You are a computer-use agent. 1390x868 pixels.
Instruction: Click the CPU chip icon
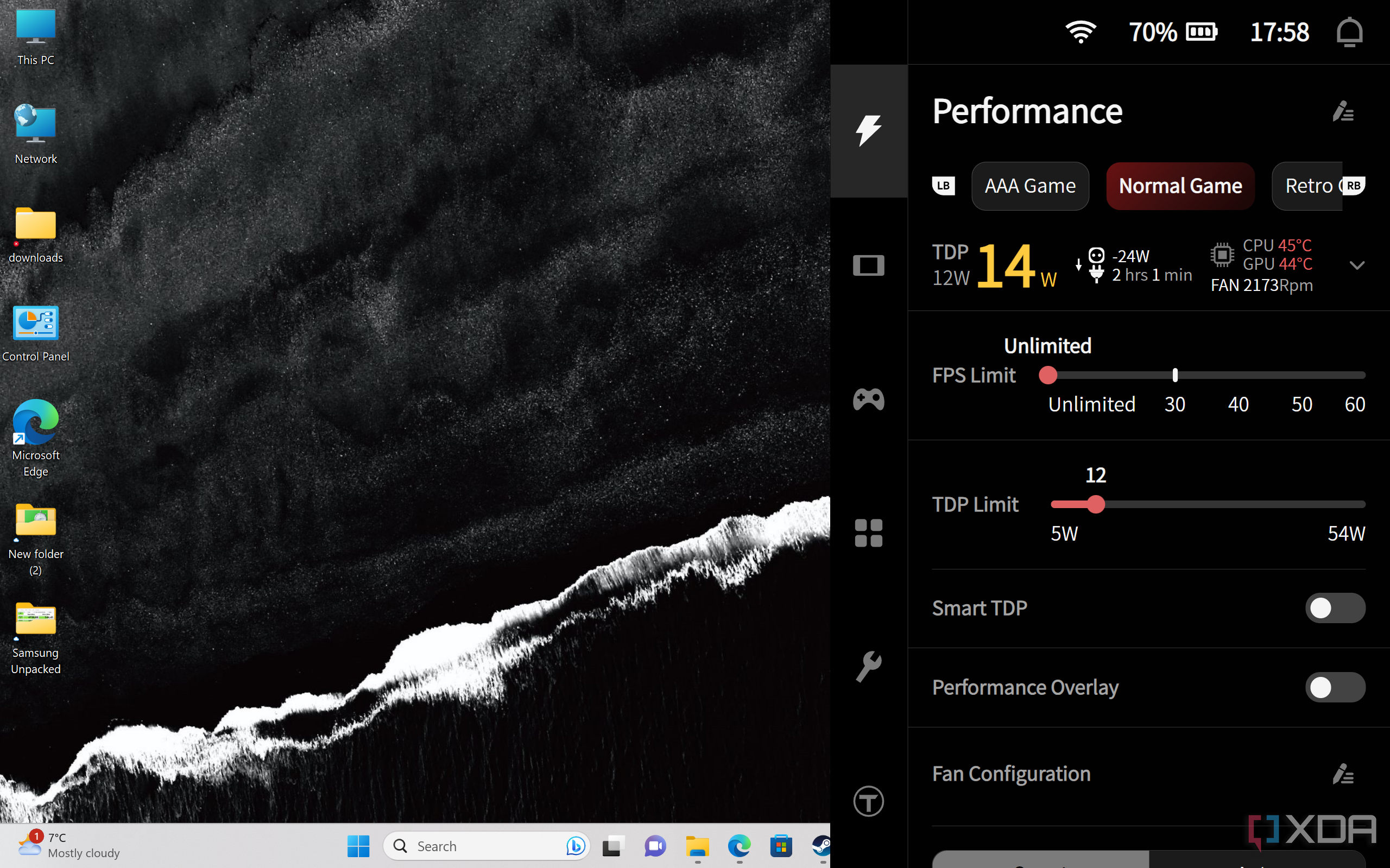click(1222, 254)
